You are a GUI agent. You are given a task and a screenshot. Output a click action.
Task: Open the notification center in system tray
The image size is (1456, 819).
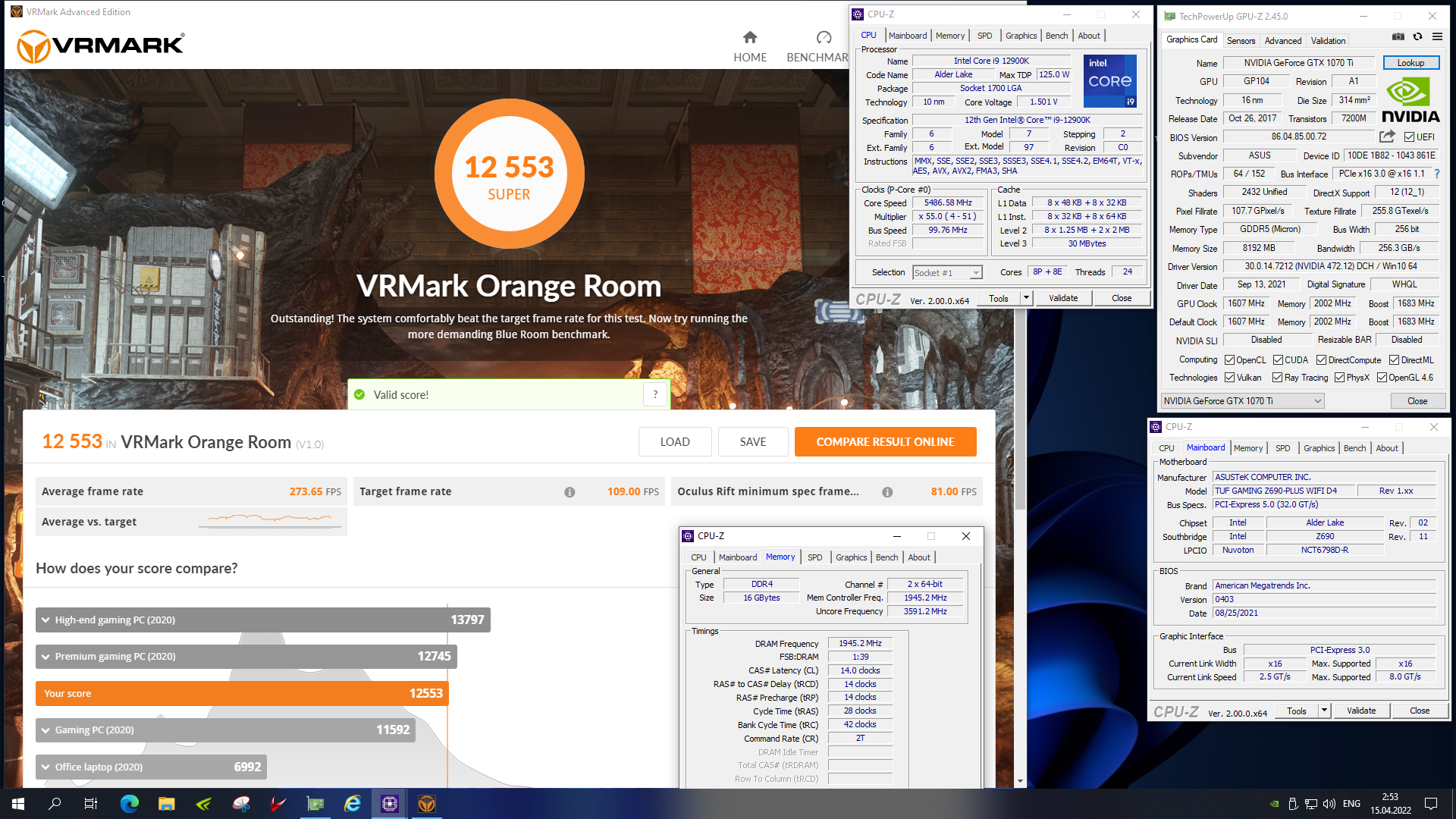[1431, 804]
